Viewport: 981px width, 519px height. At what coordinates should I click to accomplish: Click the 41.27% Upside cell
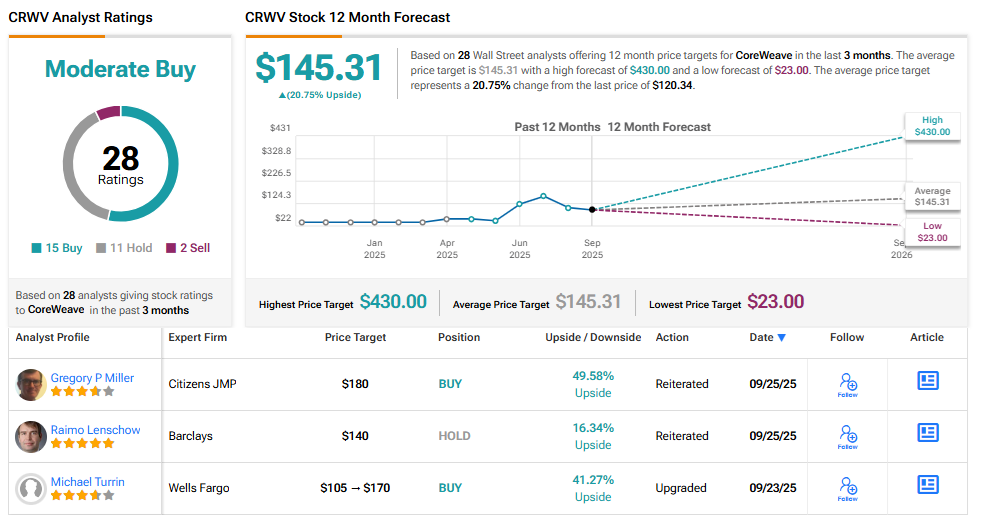pos(593,488)
